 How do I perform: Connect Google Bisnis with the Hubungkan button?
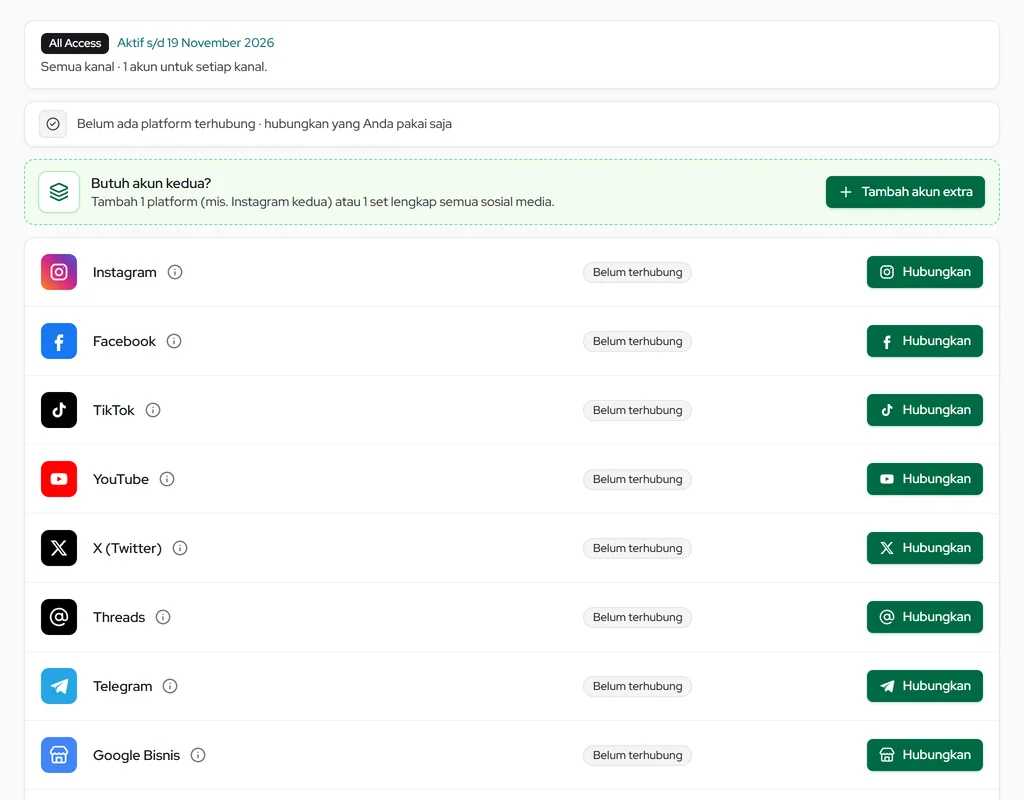click(x=925, y=755)
